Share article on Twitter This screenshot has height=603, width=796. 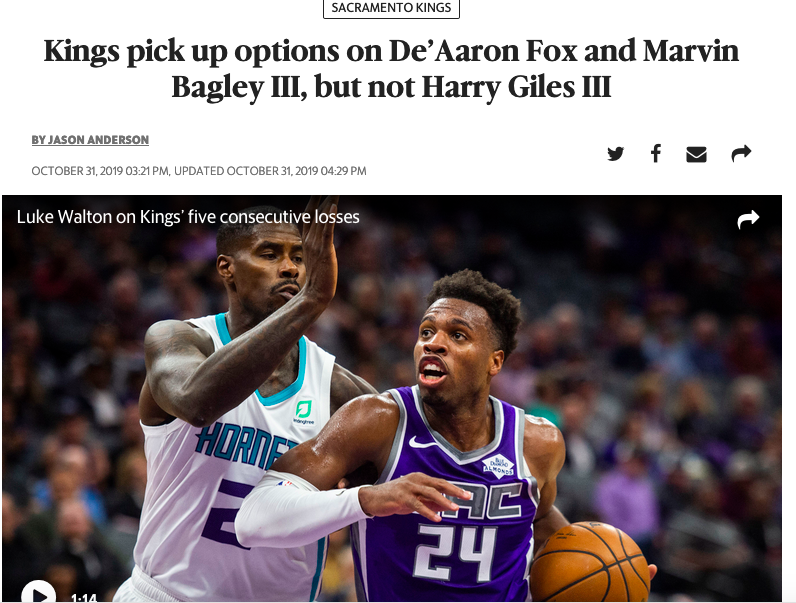coord(615,153)
